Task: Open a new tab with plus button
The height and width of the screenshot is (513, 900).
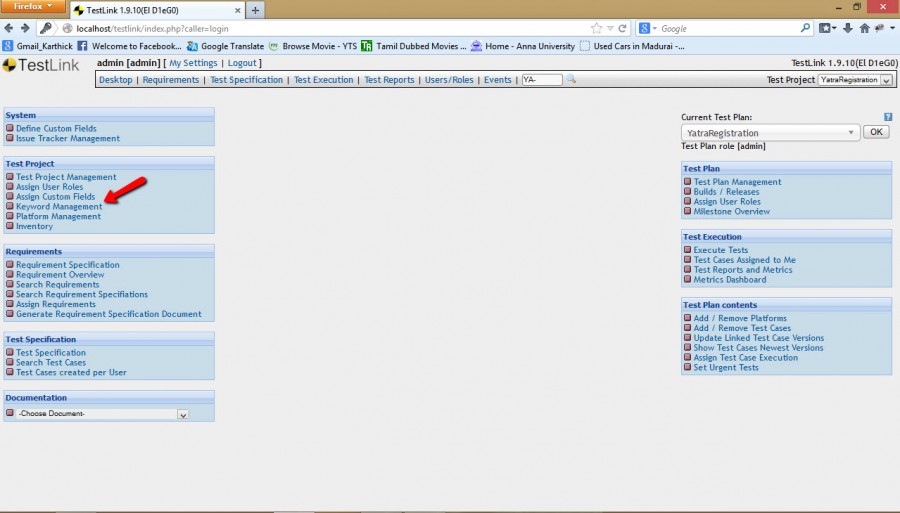Action: pos(255,10)
